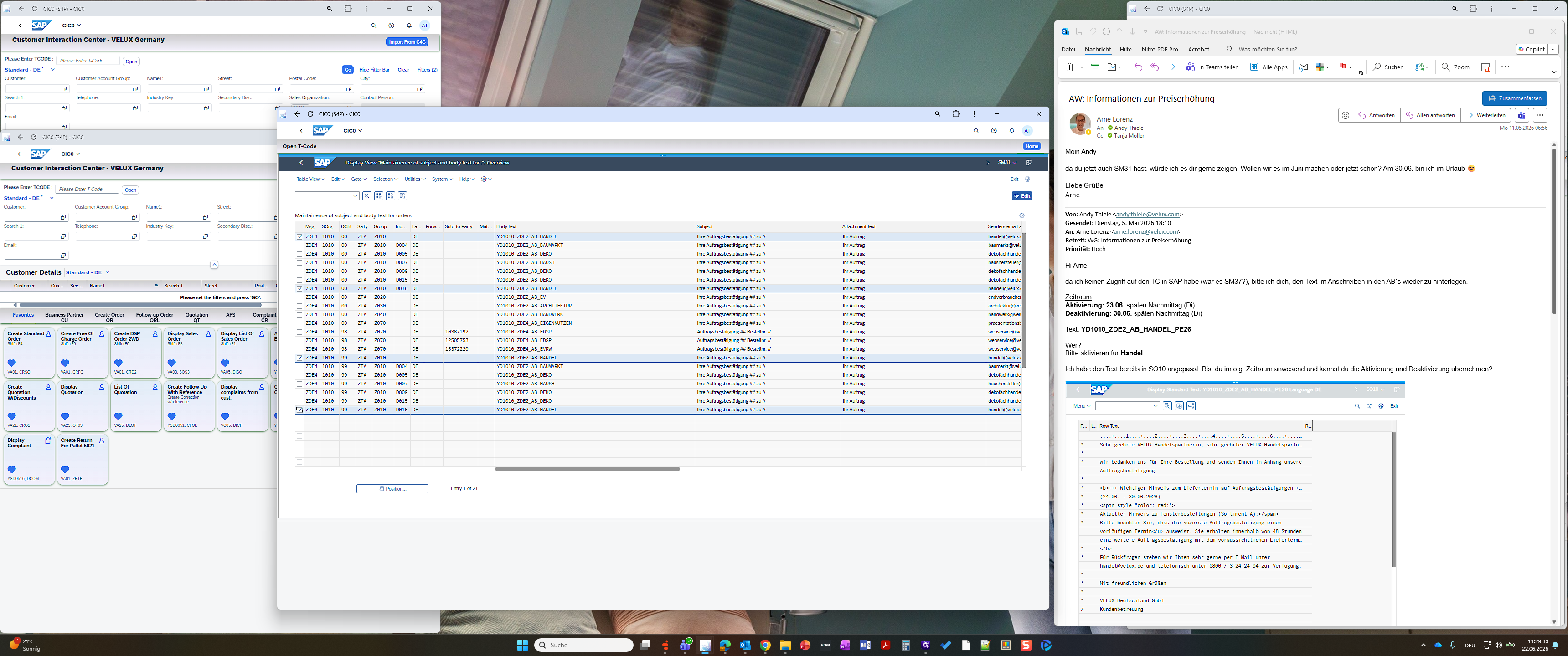Click Import From C4C button
The height and width of the screenshot is (656, 1568).
pos(407,42)
